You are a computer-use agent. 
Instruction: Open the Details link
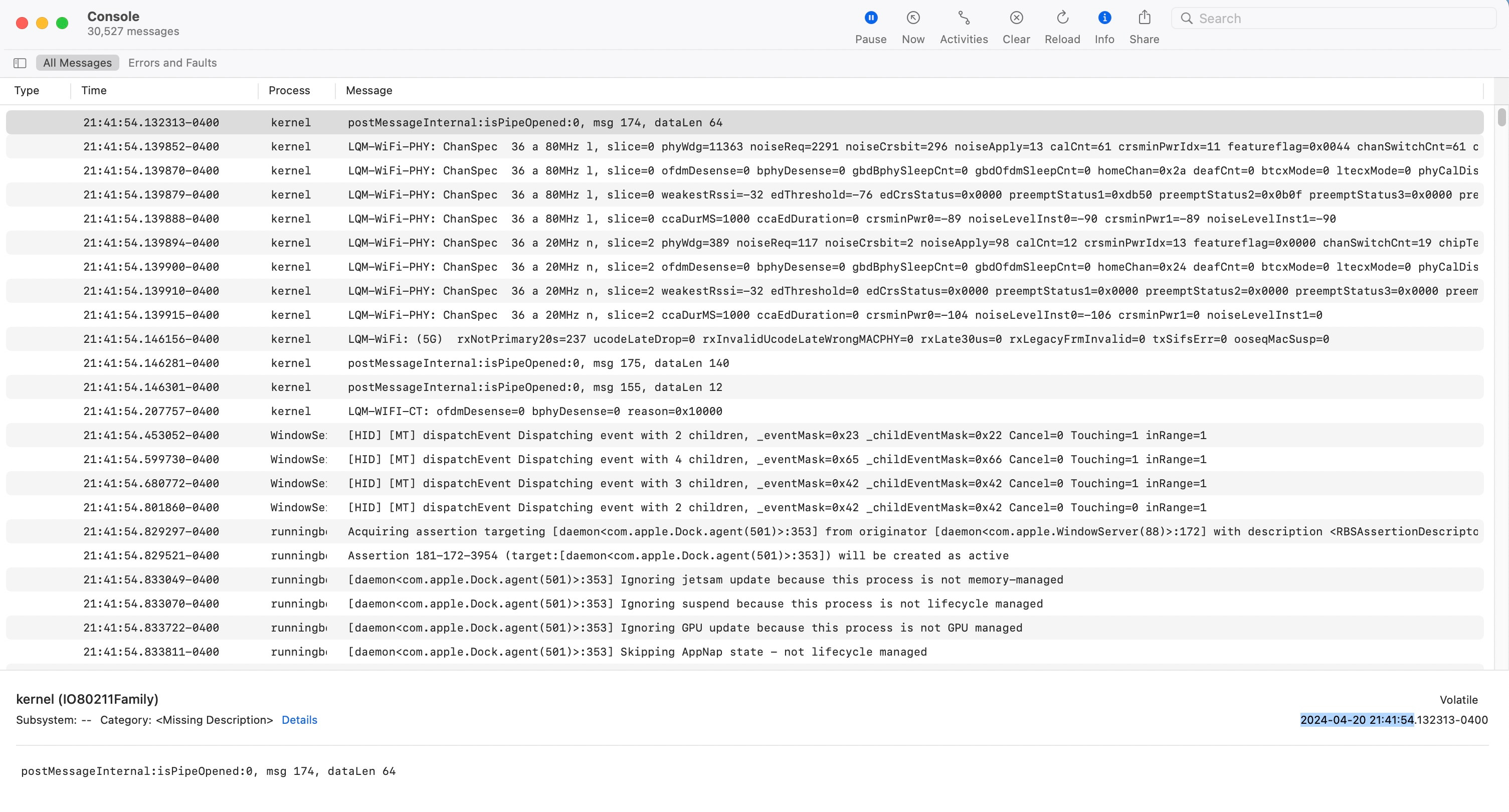[299, 720]
